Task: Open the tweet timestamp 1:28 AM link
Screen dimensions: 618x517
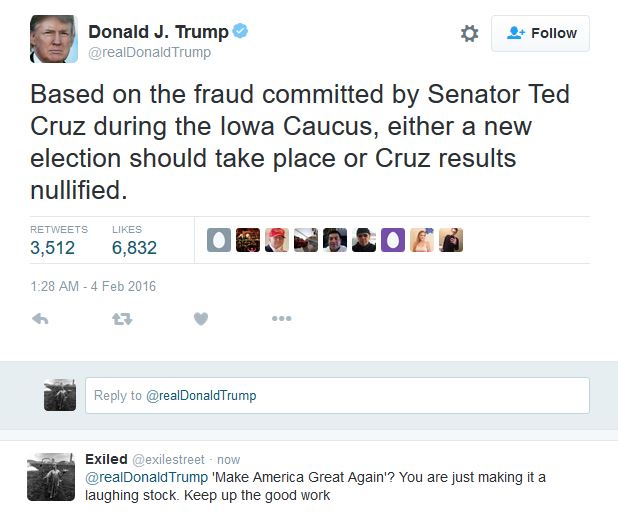Action: (93, 286)
